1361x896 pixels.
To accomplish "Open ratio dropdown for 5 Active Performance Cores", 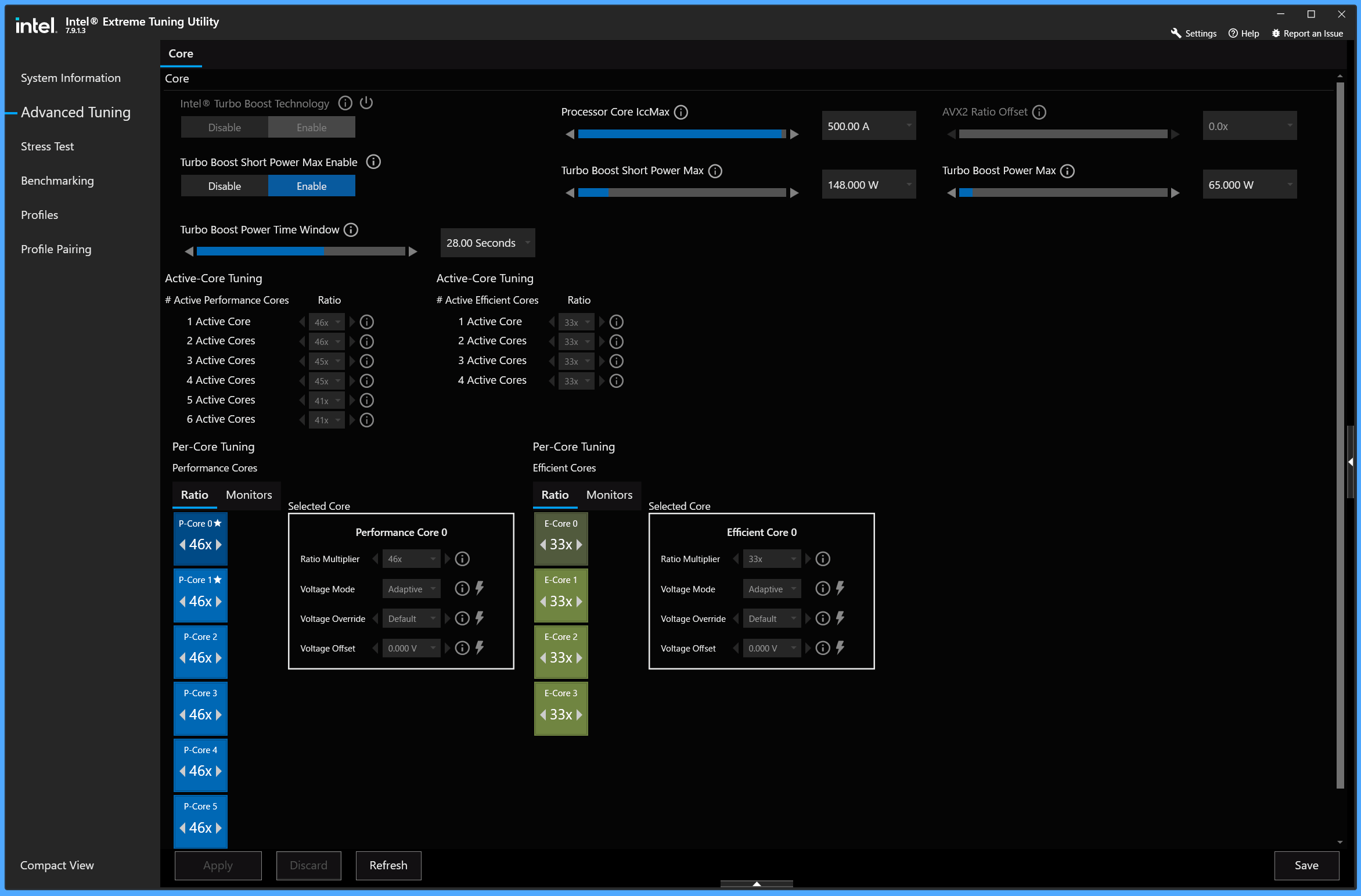I will click(x=327, y=401).
